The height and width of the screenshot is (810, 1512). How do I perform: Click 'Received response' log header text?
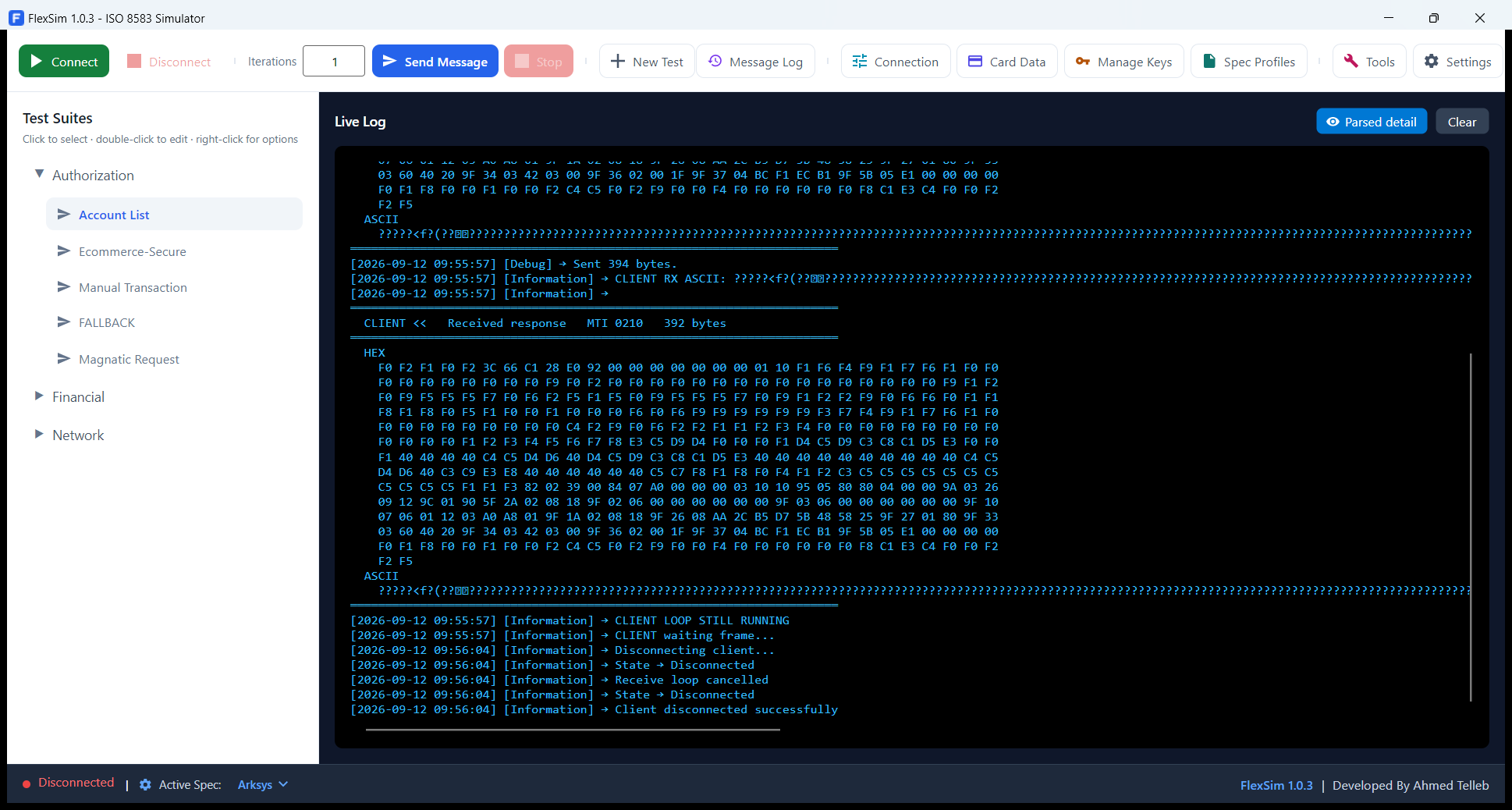point(507,323)
